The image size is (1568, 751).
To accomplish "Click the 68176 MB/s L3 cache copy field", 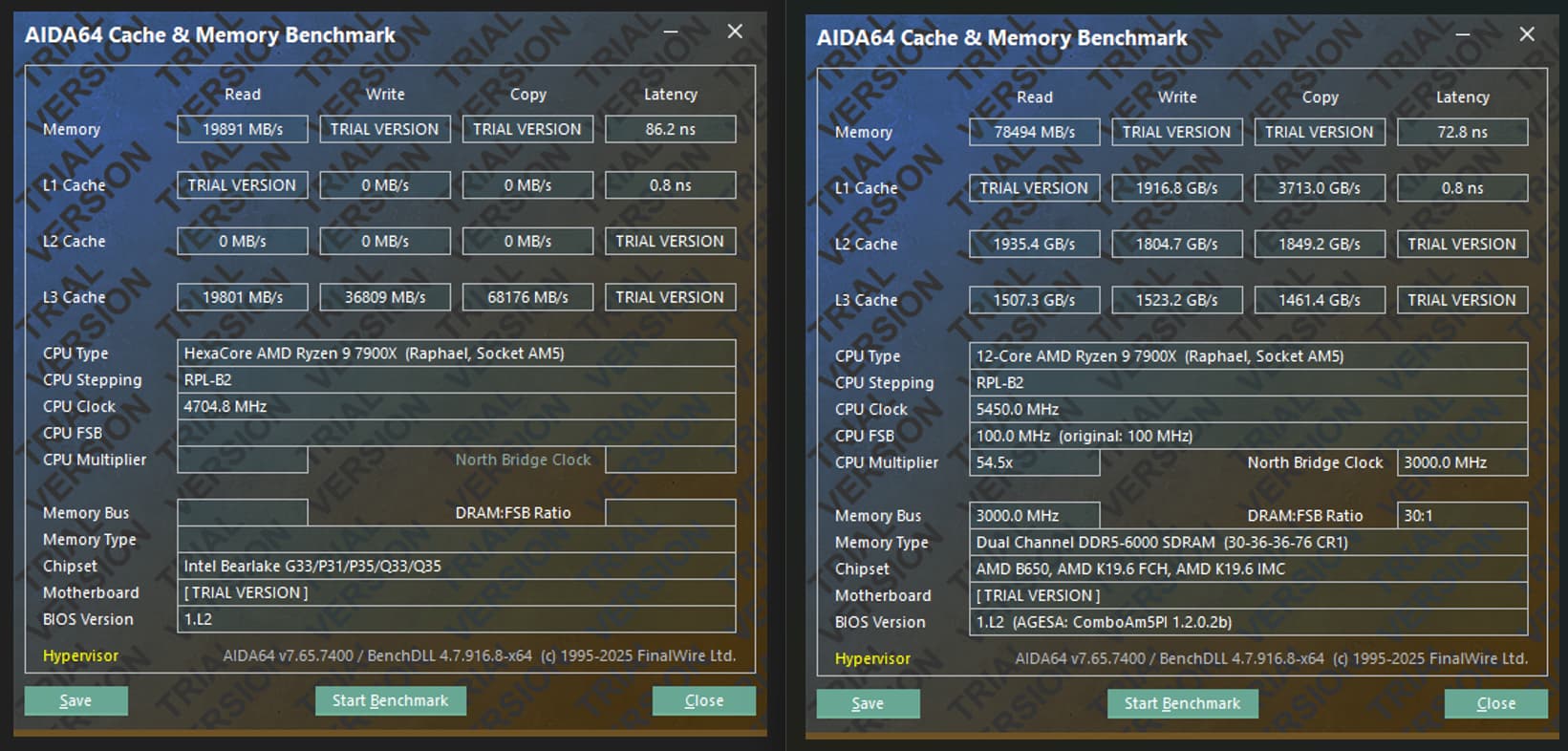I will pyautogui.click(x=527, y=297).
